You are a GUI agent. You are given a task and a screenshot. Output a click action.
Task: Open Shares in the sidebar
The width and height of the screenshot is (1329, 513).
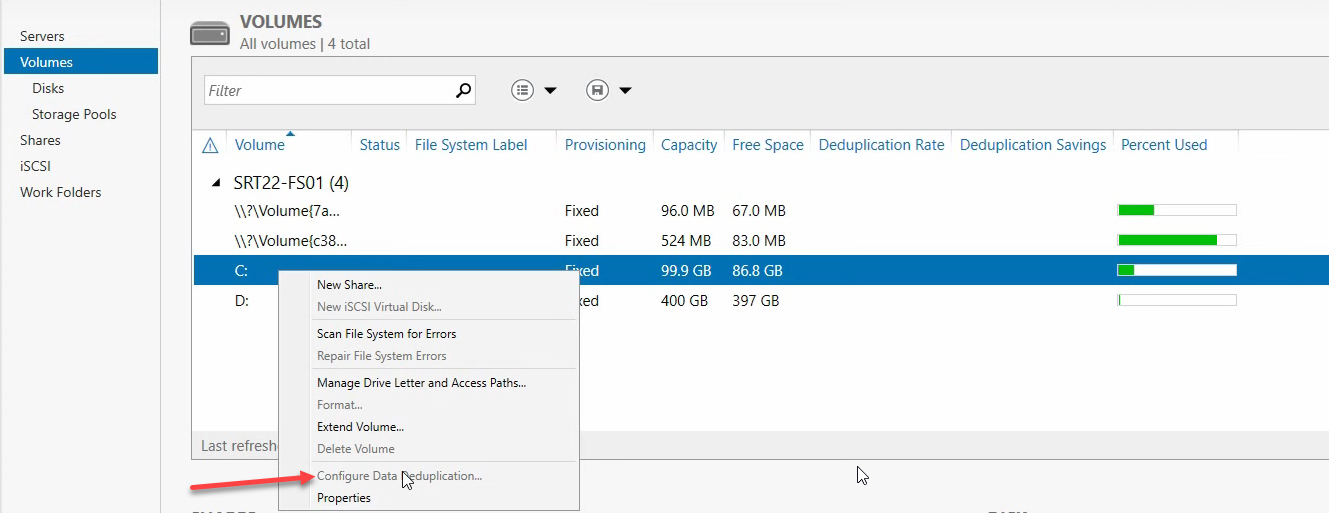[40, 140]
